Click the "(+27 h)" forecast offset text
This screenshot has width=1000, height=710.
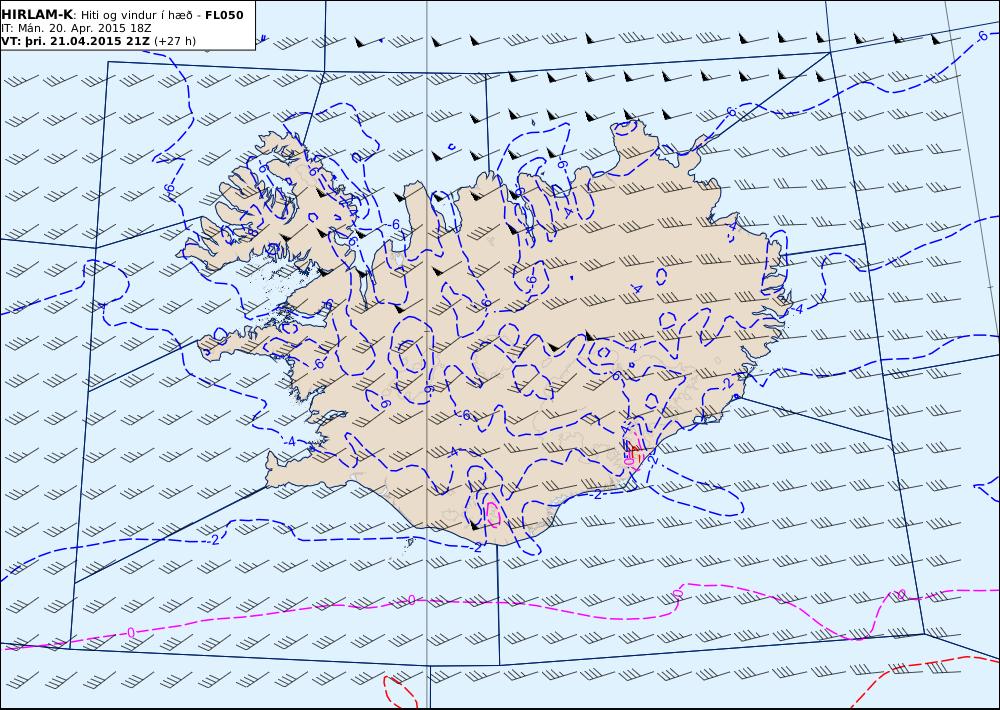tap(175, 41)
